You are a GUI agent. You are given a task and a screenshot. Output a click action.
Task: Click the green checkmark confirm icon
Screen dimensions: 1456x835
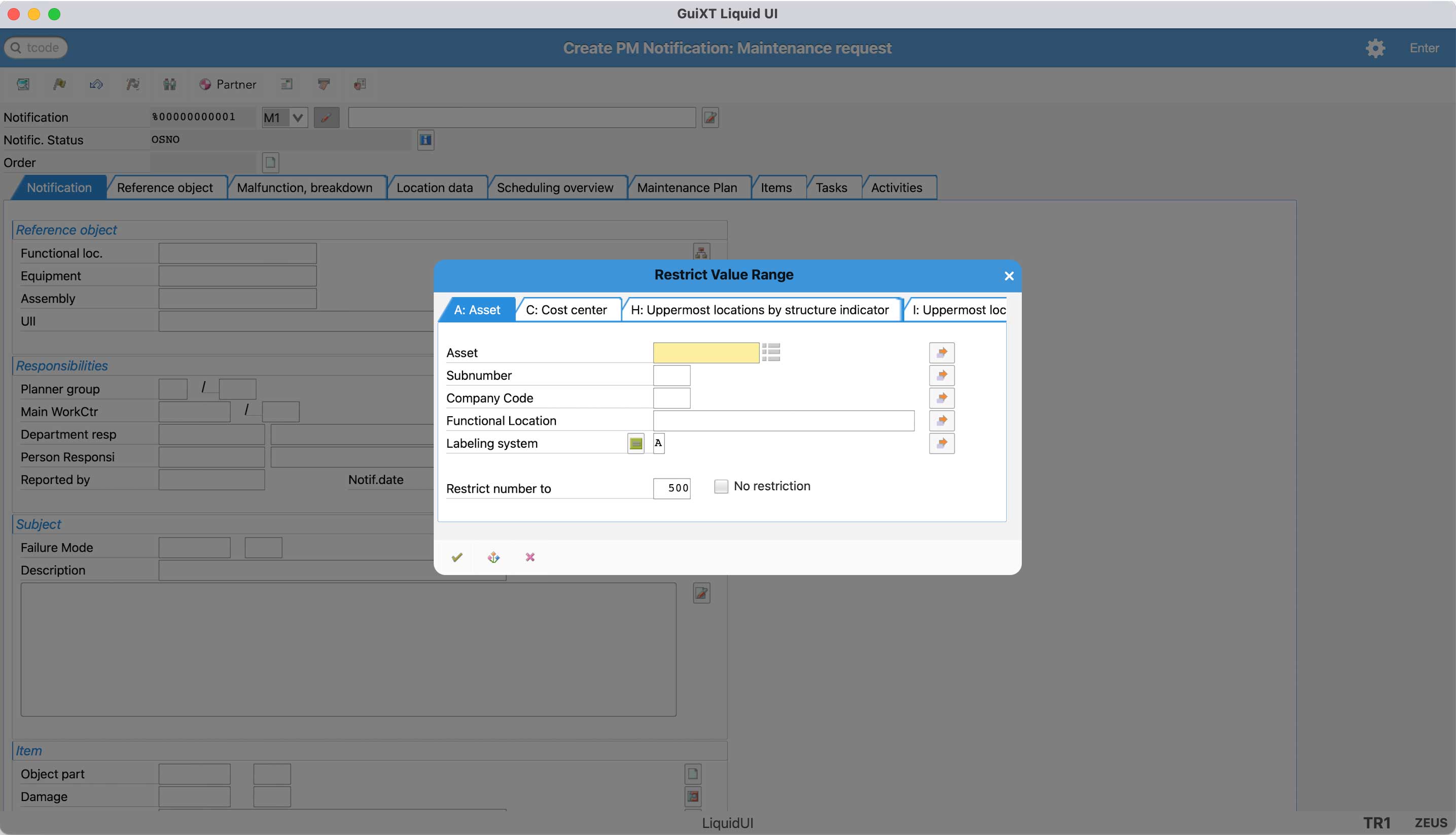[x=456, y=557]
